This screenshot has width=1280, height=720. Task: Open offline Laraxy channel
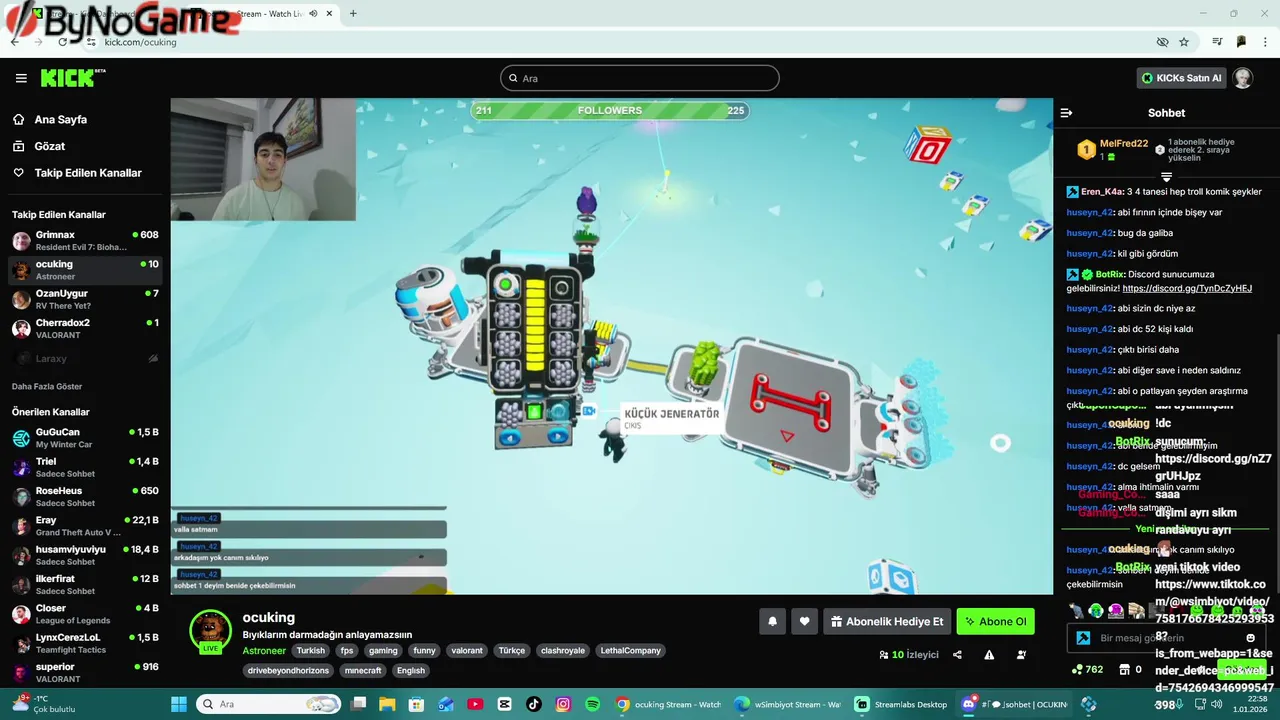[85, 358]
